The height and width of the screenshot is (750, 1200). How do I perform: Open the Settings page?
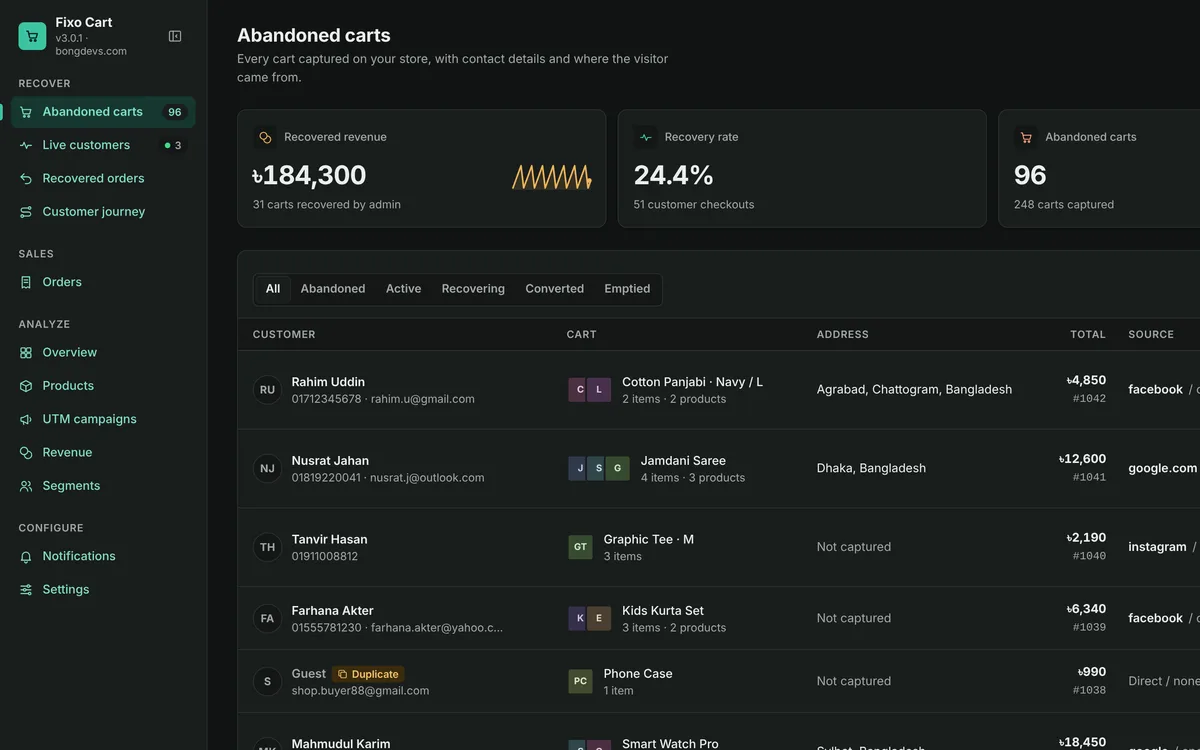tap(103, 589)
